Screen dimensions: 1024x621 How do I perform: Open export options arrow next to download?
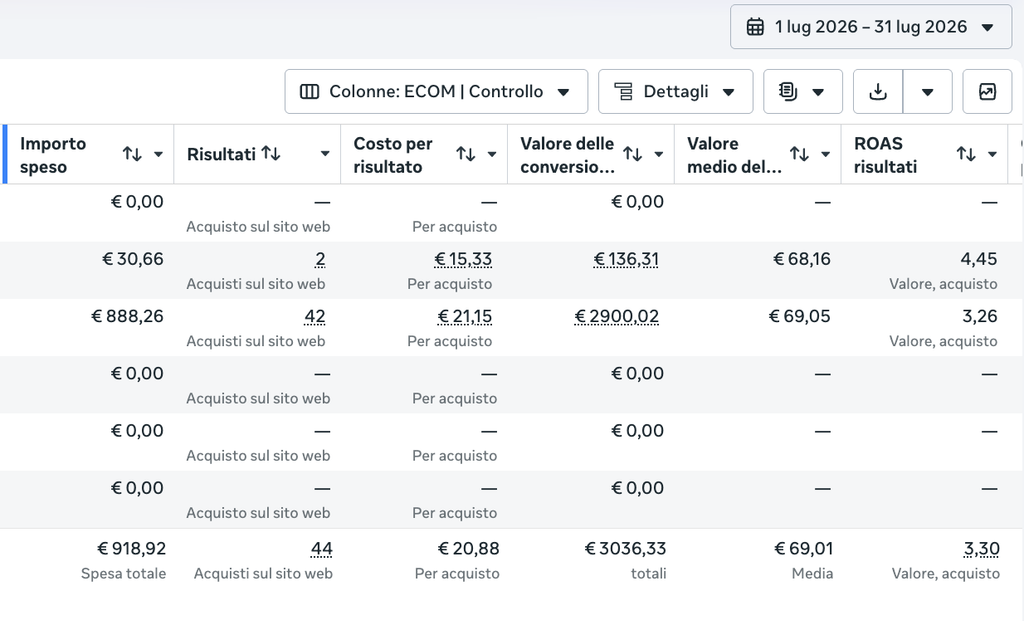click(927, 91)
